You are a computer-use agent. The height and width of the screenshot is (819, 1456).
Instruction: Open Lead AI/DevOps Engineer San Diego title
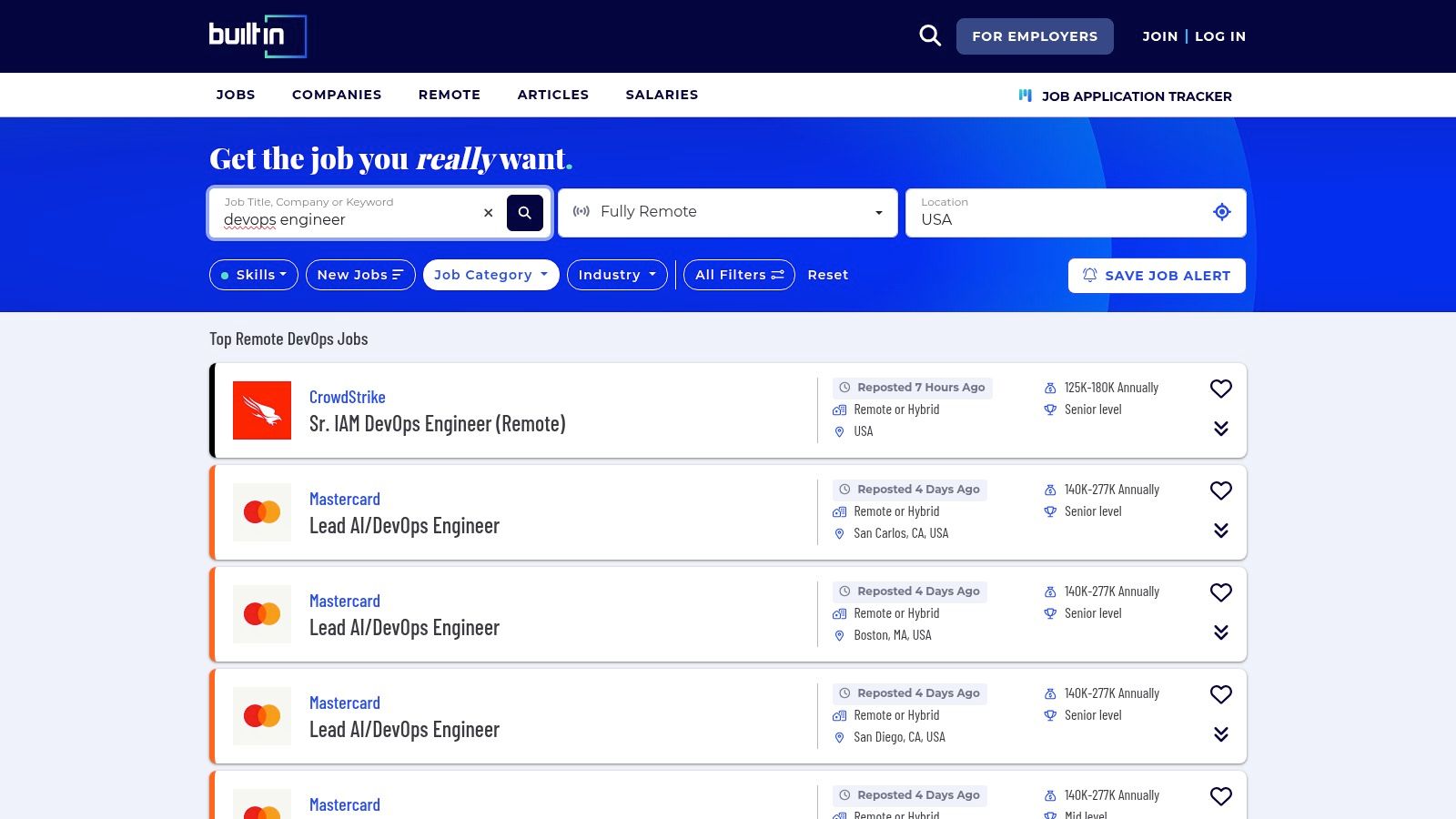[x=404, y=729]
